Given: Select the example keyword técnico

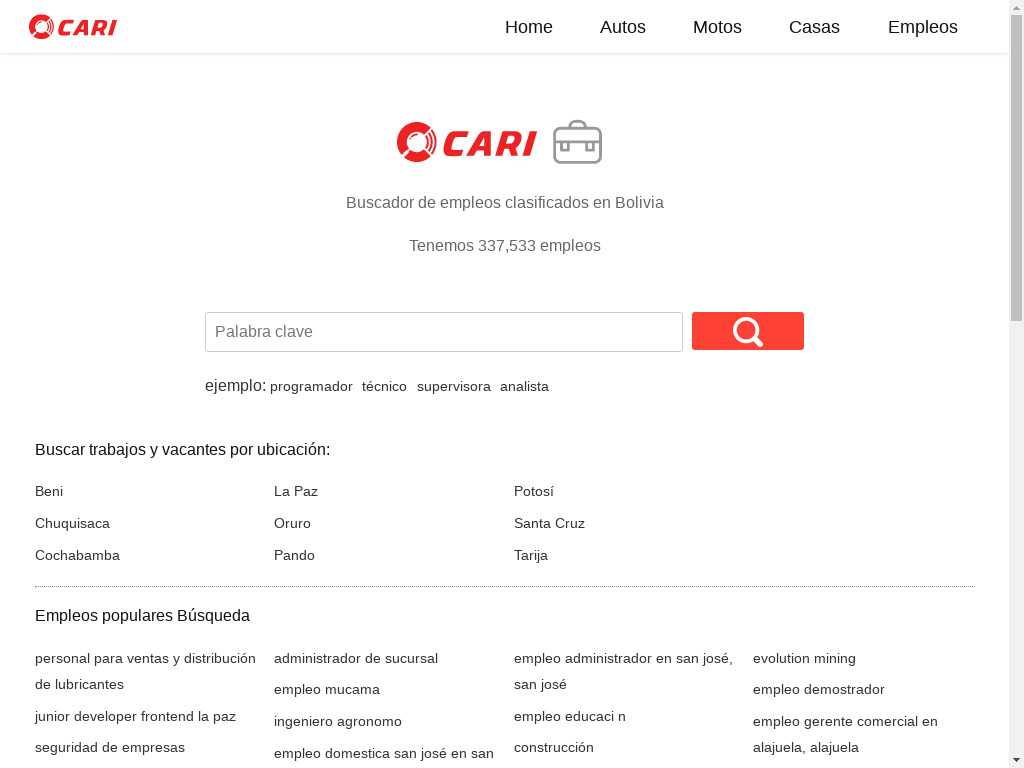Looking at the screenshot, I should (x=384, y=387).
